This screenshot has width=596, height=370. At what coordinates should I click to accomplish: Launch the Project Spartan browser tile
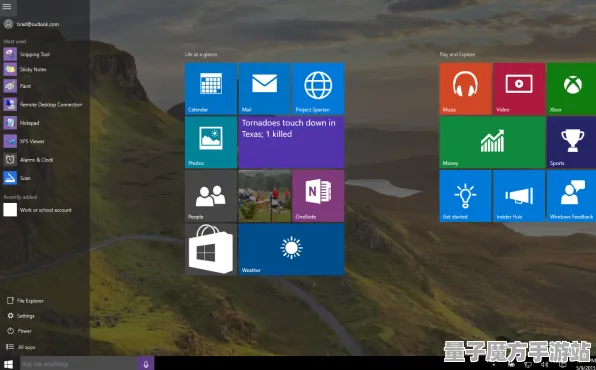318,89
